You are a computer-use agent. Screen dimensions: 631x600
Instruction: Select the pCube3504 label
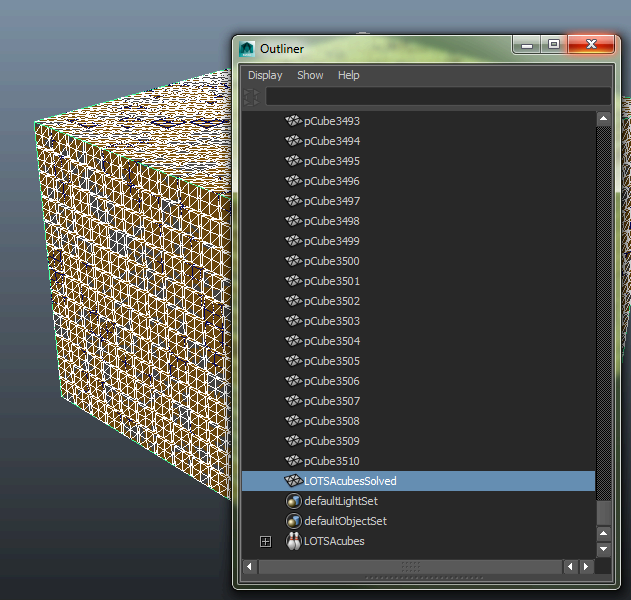[x=332, y=341]
